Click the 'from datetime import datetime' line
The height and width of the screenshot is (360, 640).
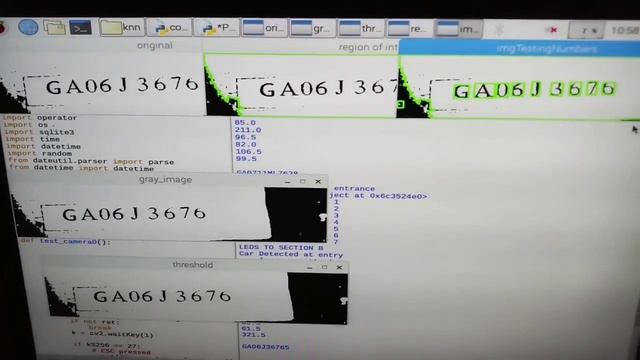coord(82,168)
